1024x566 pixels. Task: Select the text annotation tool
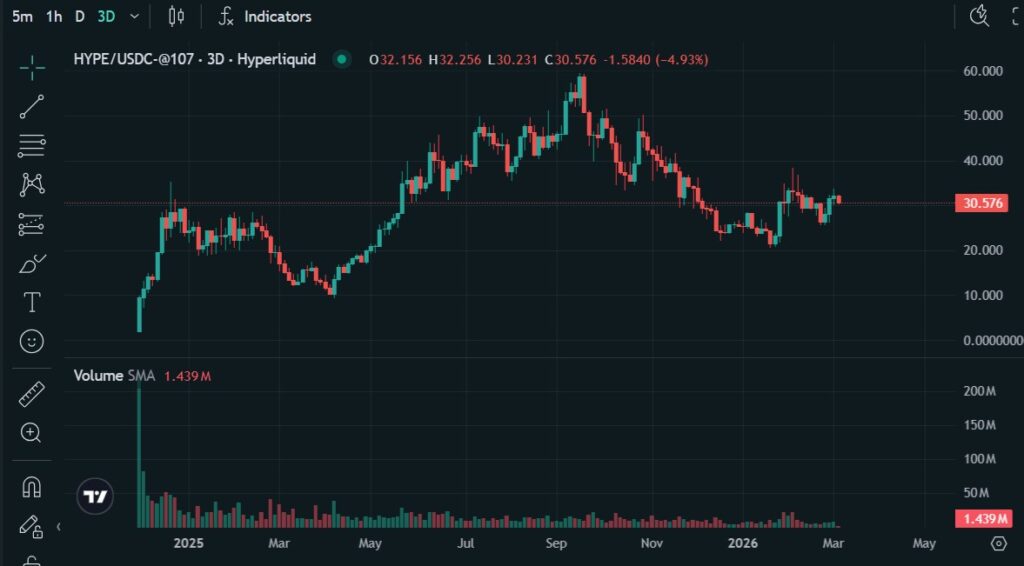coord(32,302)
